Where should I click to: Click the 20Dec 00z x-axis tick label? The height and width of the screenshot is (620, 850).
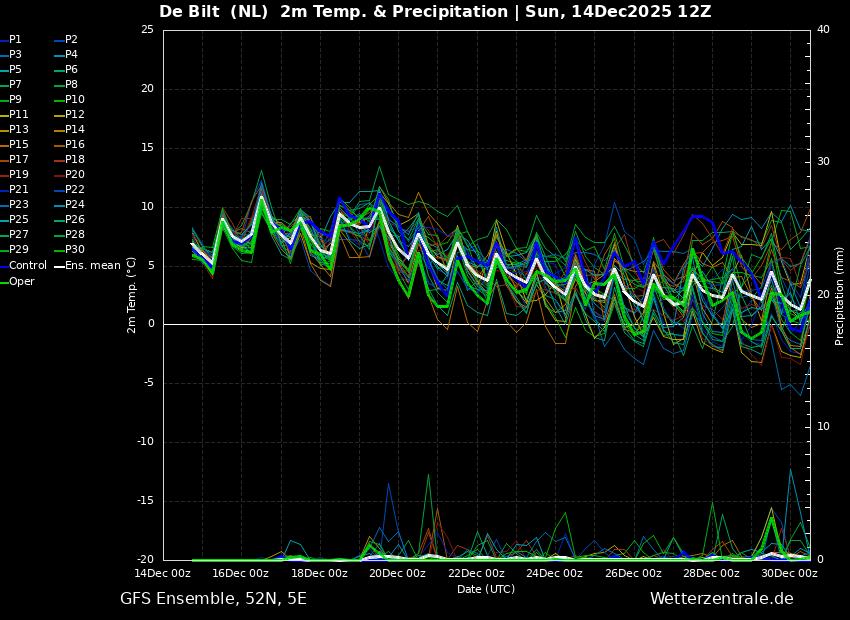398,574
